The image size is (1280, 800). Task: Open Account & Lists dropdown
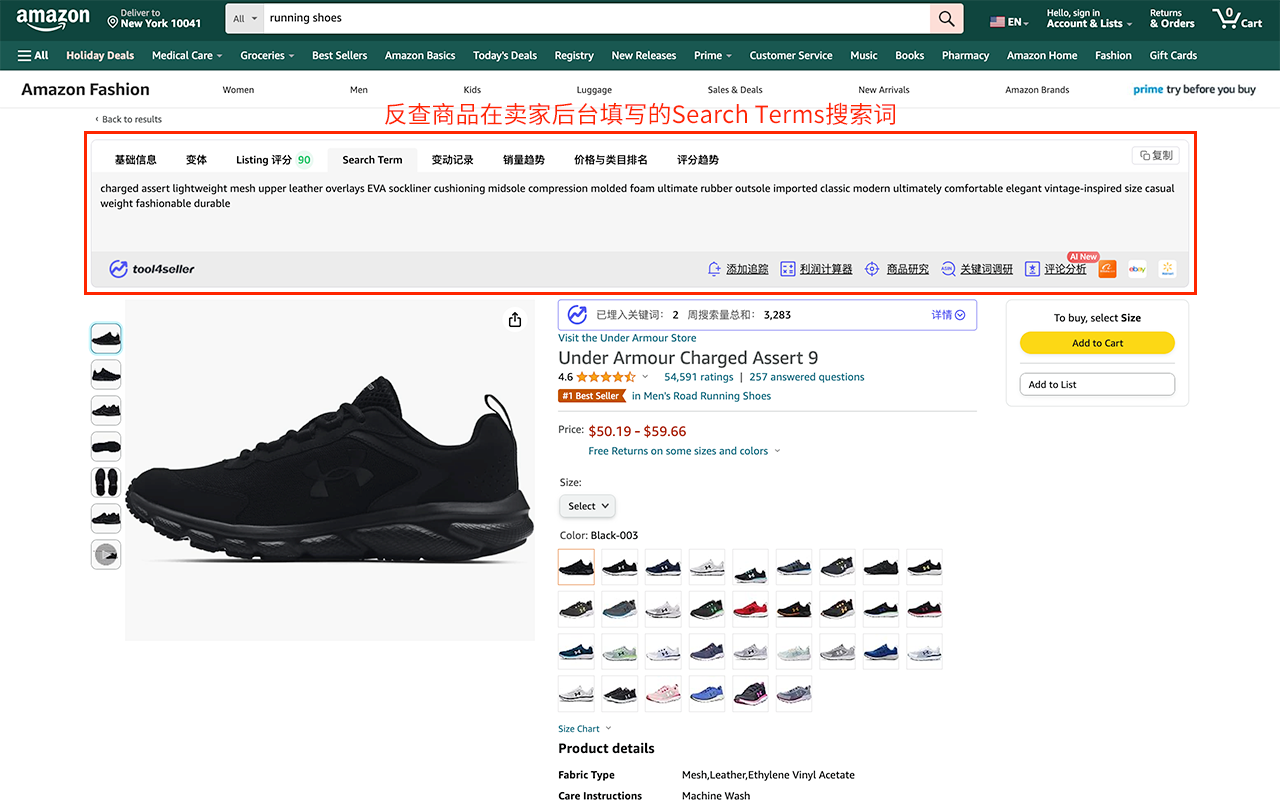[1089, 18]
